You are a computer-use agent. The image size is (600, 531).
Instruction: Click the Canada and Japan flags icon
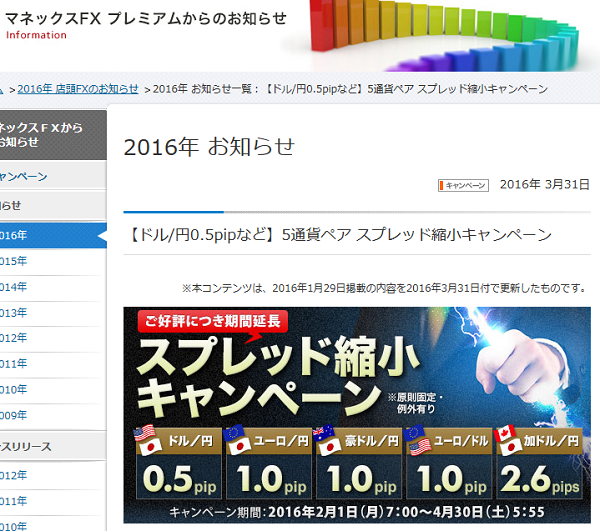[x=507, y=440]
